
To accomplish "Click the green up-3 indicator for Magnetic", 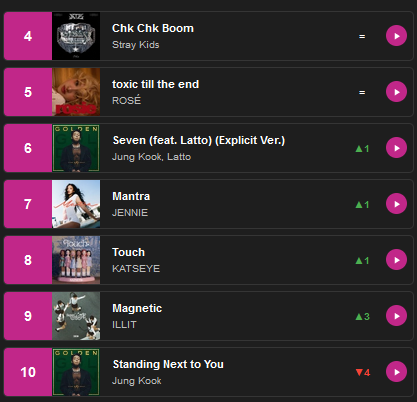I will pos(363,316).
